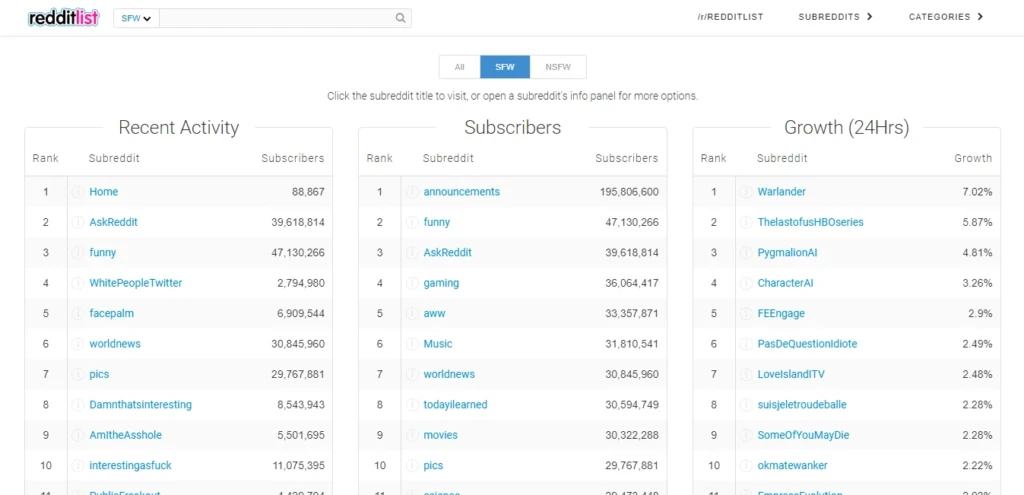Open funny in Recent Activity list
The image size is (1024, 495).
click(103, 253)
